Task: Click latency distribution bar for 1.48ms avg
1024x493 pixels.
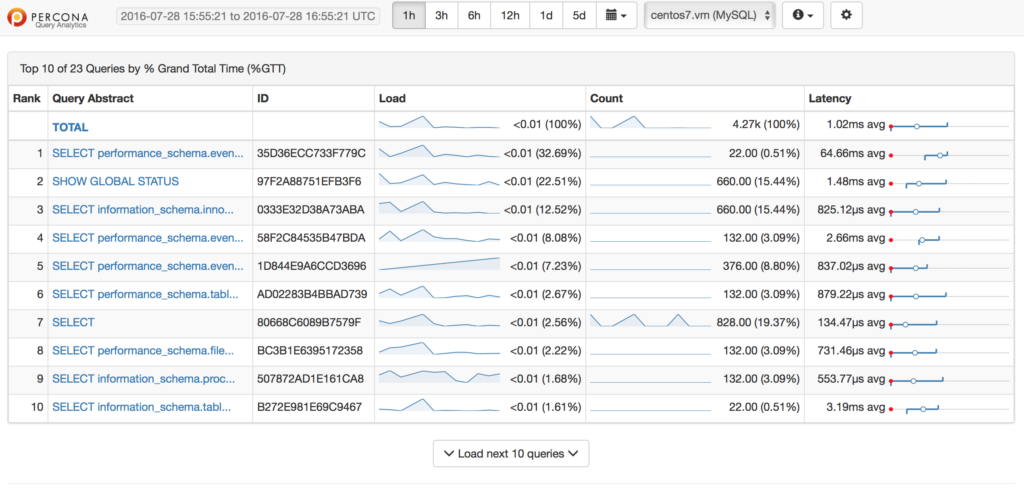Action: point(950,183)
